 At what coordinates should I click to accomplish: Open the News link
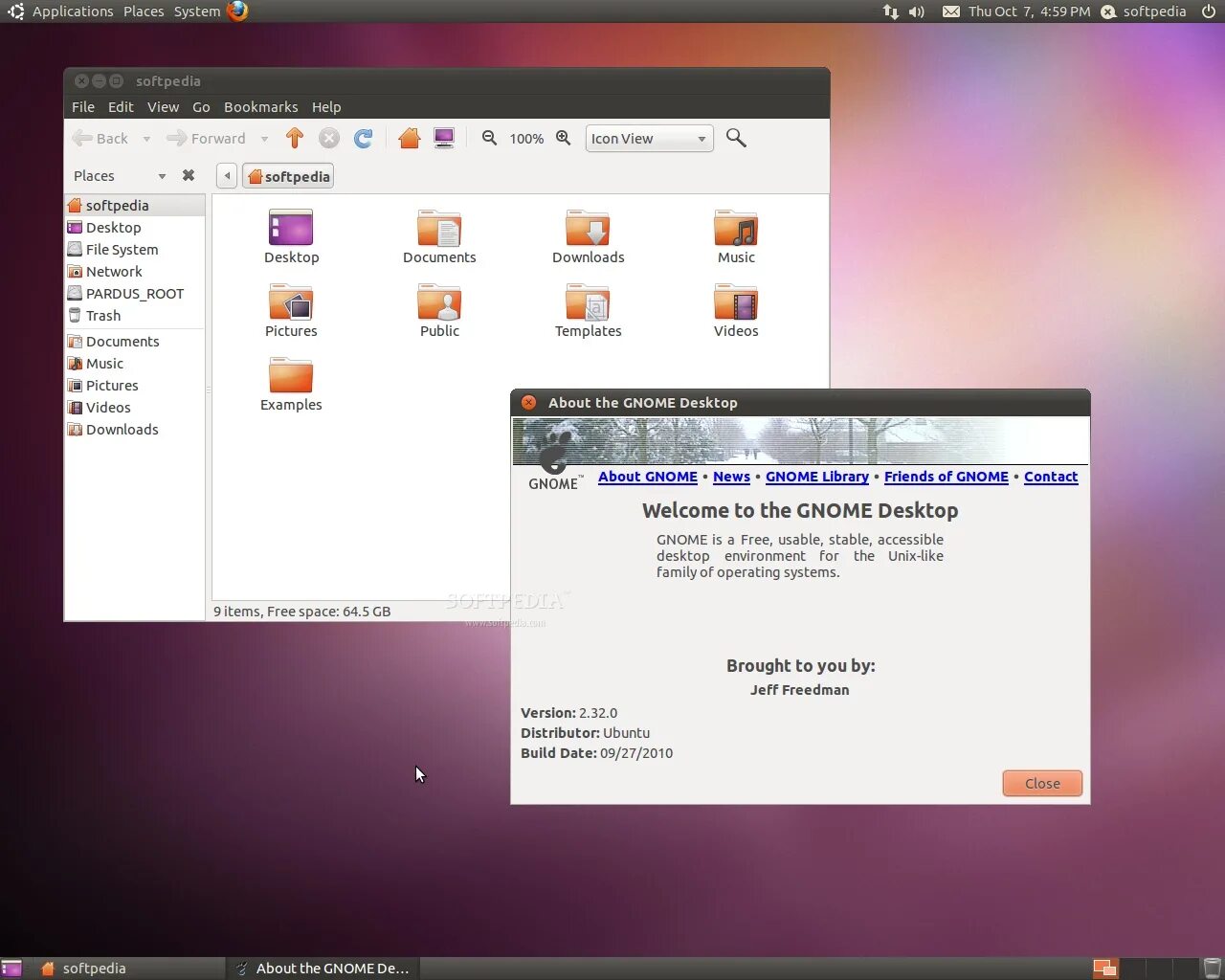pyautogui.click(x=731, y=477)
